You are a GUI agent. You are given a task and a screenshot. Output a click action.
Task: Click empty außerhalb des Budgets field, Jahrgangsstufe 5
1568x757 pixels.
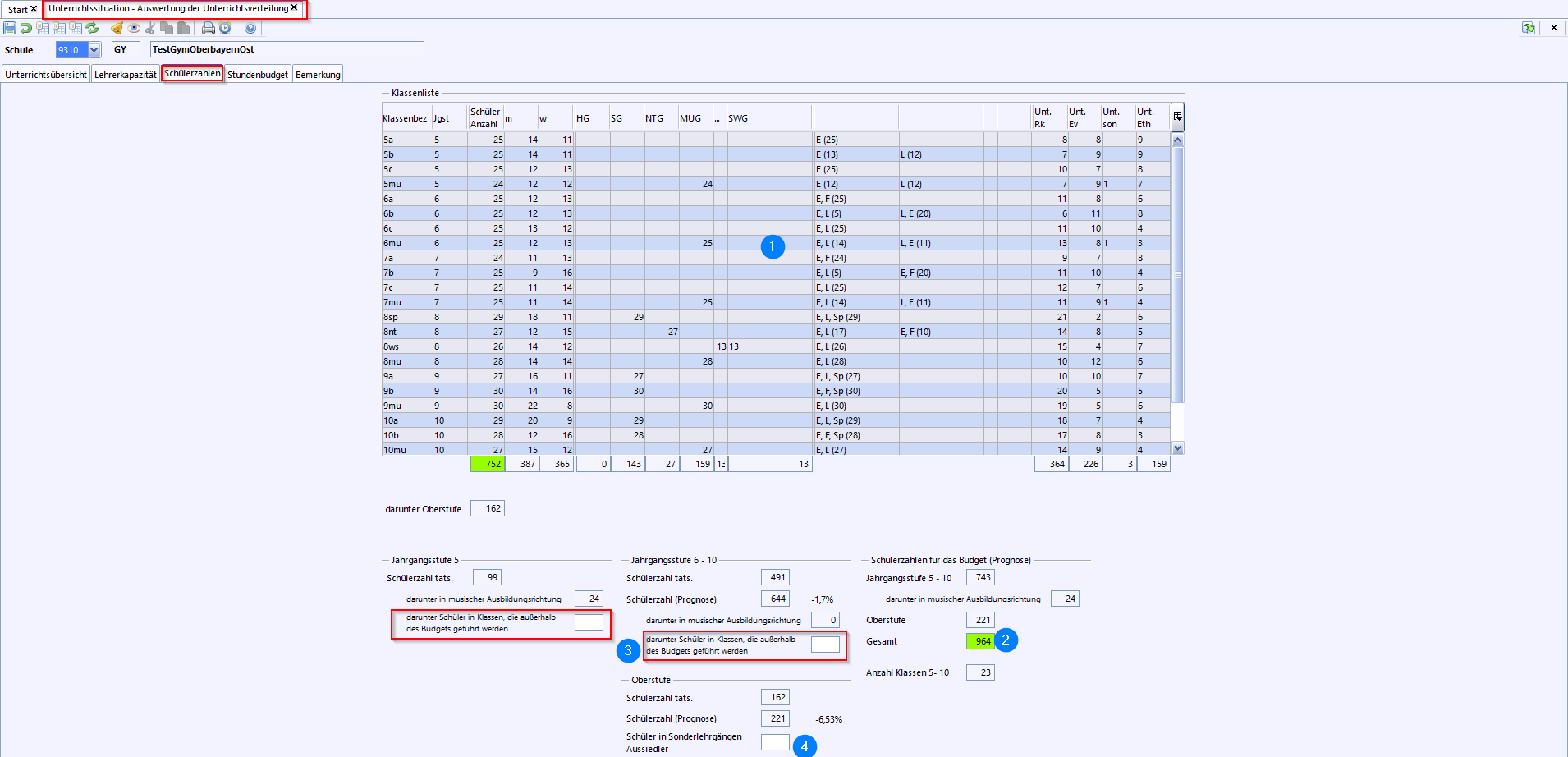click(589, 622)
